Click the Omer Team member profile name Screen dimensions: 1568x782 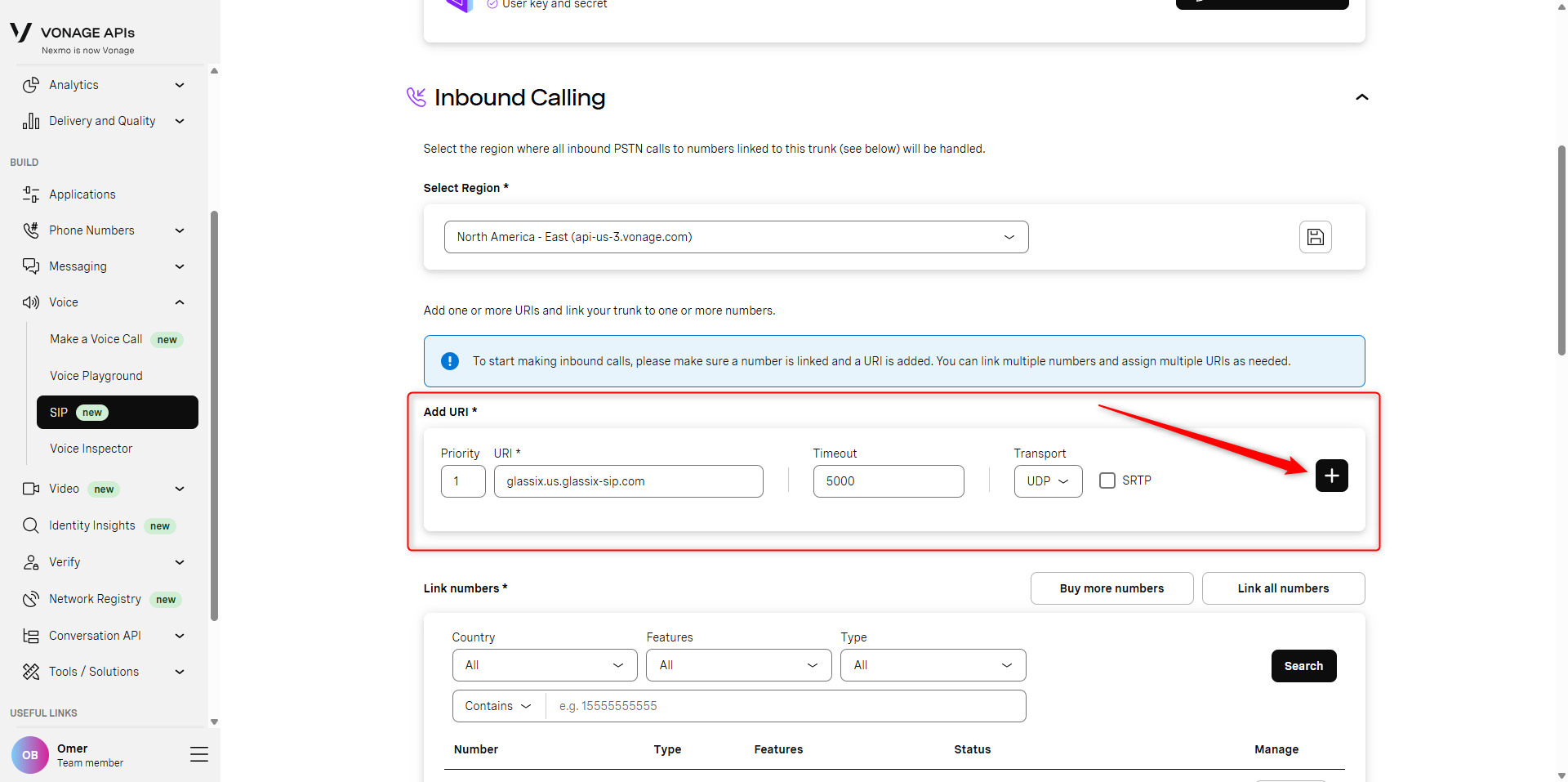pyautogui.click(x=90, y=755)
